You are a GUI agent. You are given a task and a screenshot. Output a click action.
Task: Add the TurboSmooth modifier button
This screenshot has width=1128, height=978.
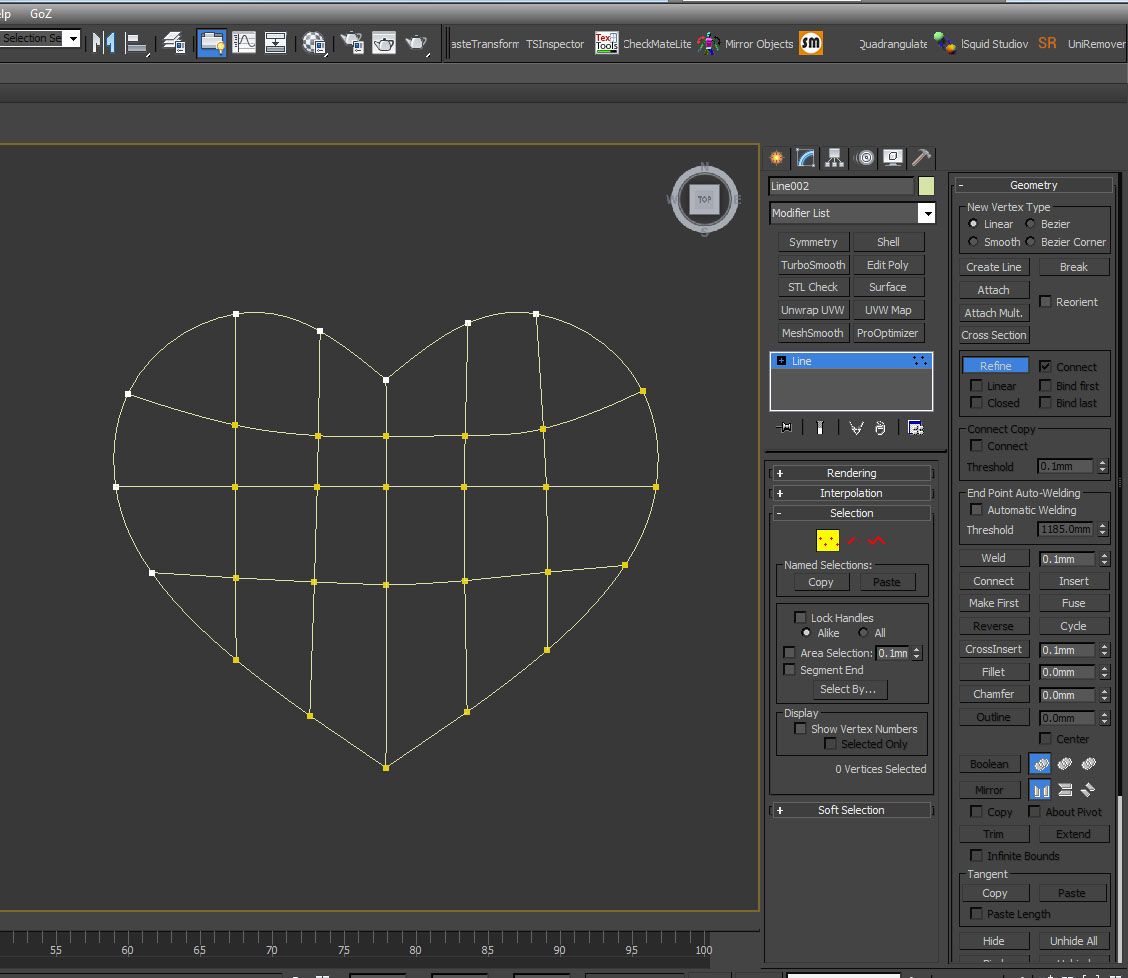pos(813,265)
